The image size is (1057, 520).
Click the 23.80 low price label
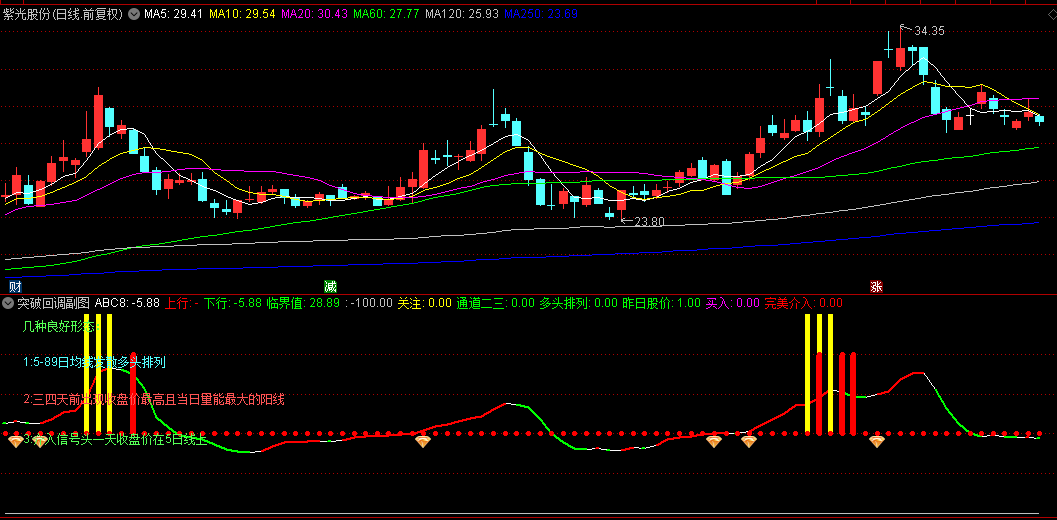pyautogui.click(x=650, y=221)
